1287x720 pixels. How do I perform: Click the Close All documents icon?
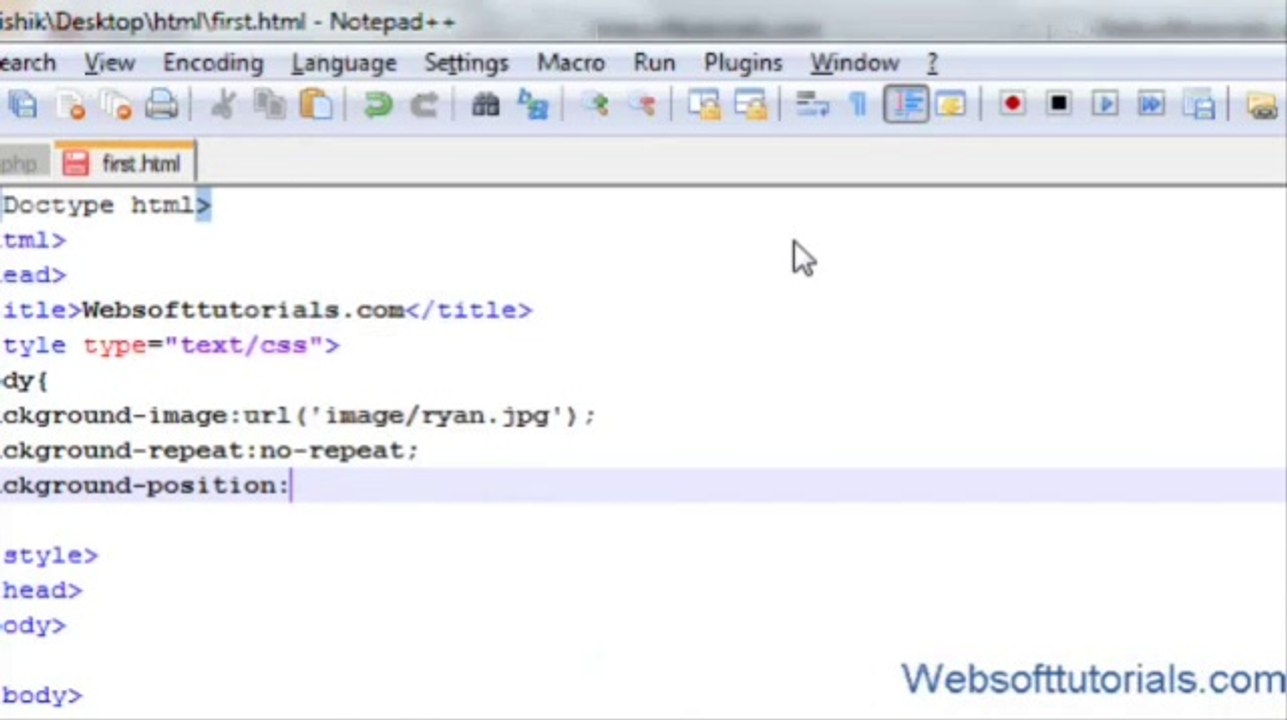115,104
